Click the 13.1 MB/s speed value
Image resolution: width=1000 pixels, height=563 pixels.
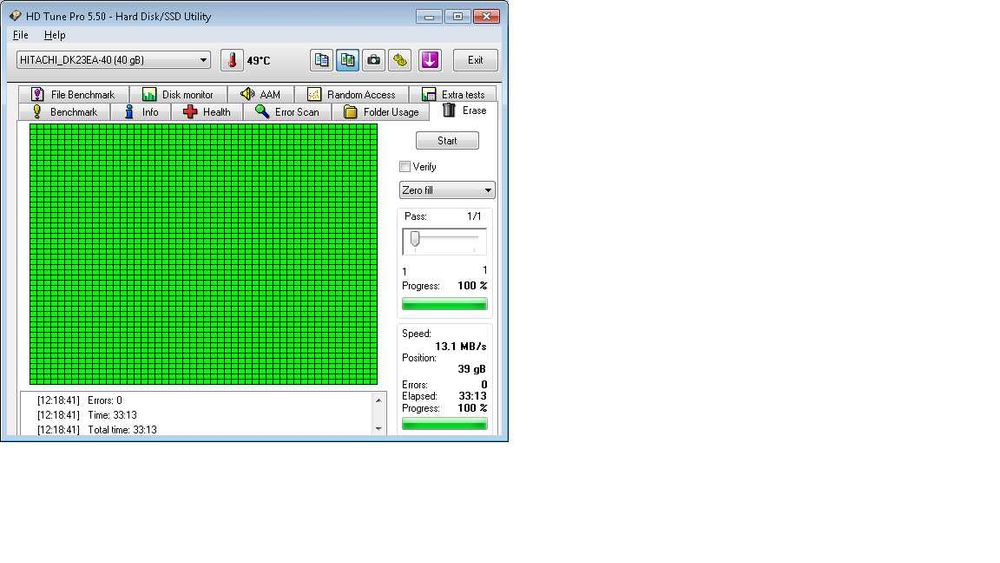[460, 346]
